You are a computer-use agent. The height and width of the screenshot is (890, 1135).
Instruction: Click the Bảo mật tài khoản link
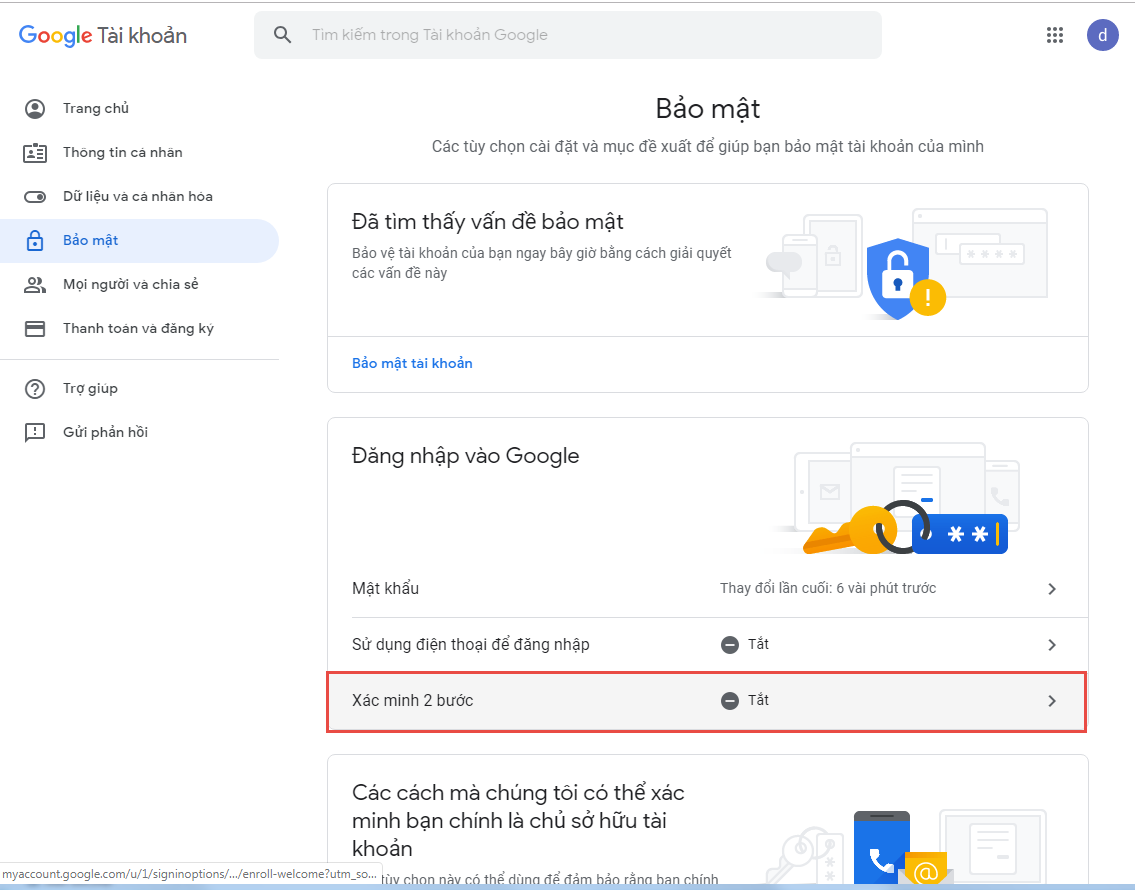click(412, 363)
